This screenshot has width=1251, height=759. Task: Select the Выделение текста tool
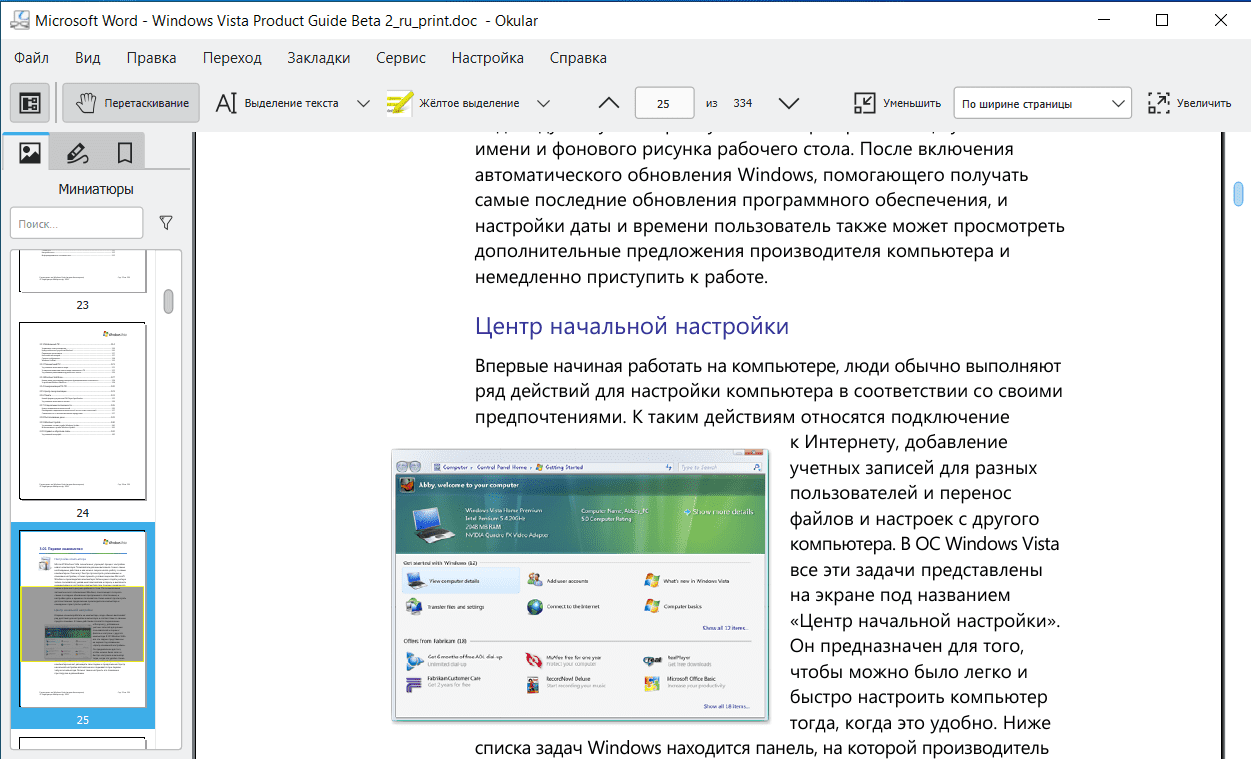pyautogui.click(x=278, y=103)
